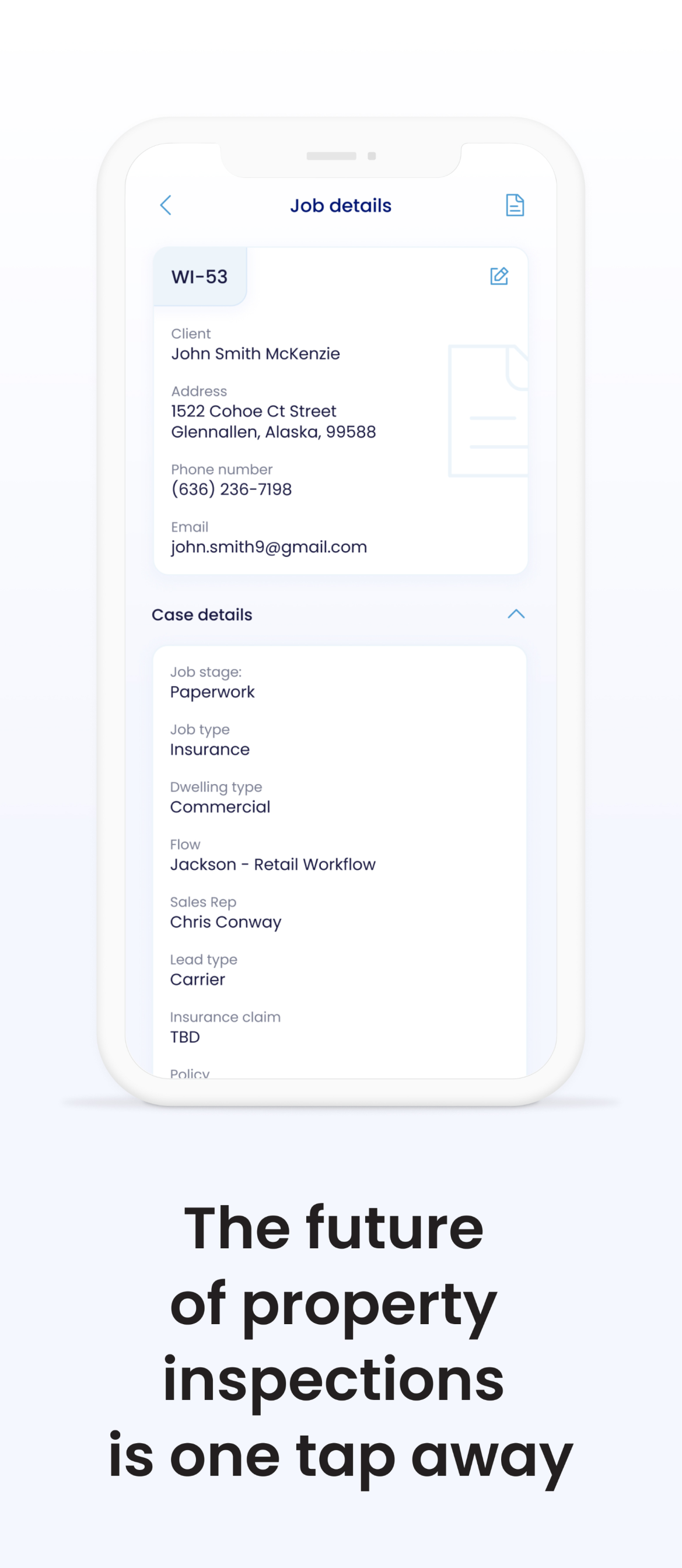The width and height of the screenshot is (682, 1568).
Task: Tap the Glennallen, Alaska, 99588 line
Action: [x=274, y=432]
